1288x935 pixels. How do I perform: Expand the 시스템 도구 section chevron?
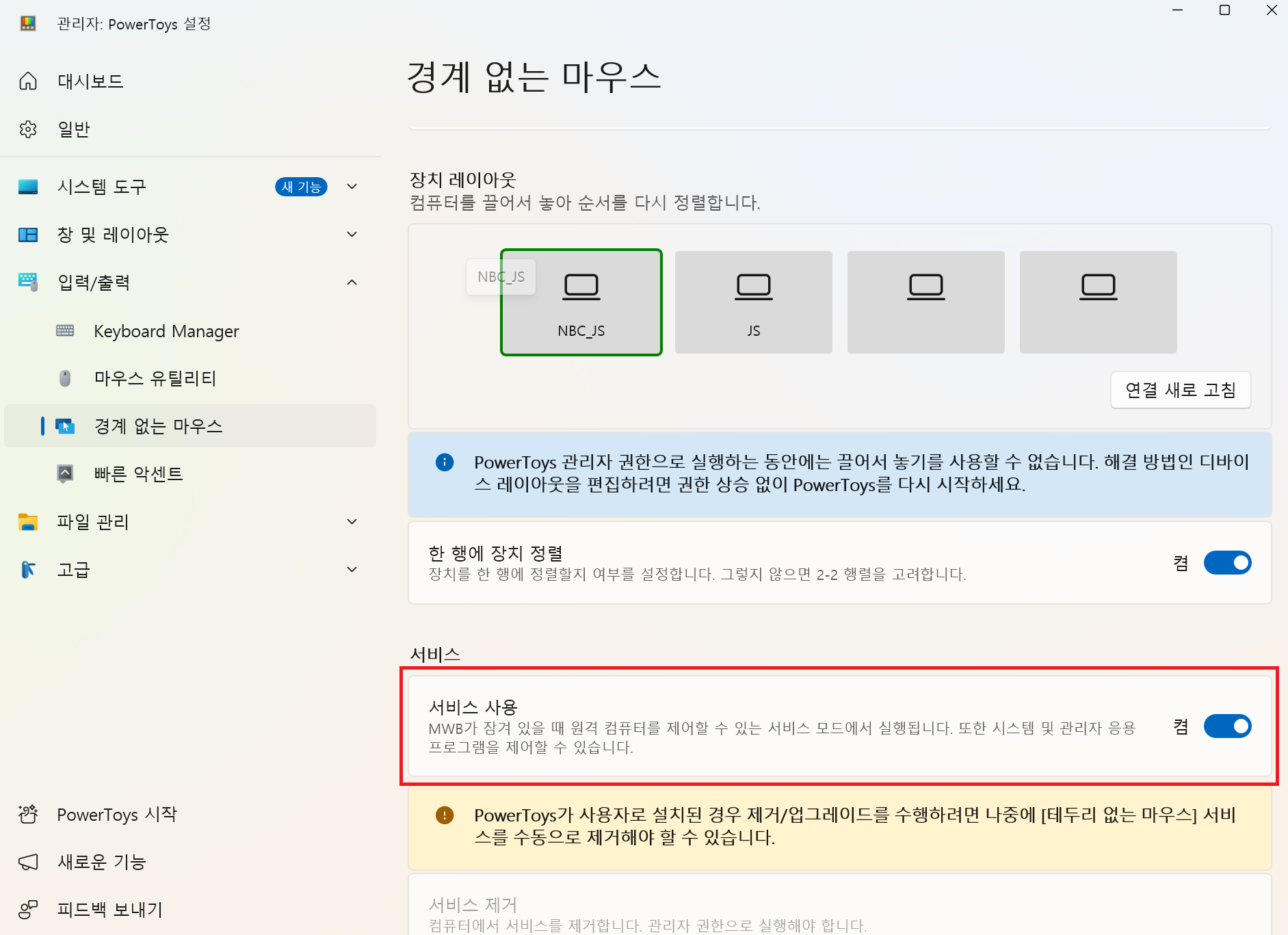pyautogui.click(x=352, y=187)
